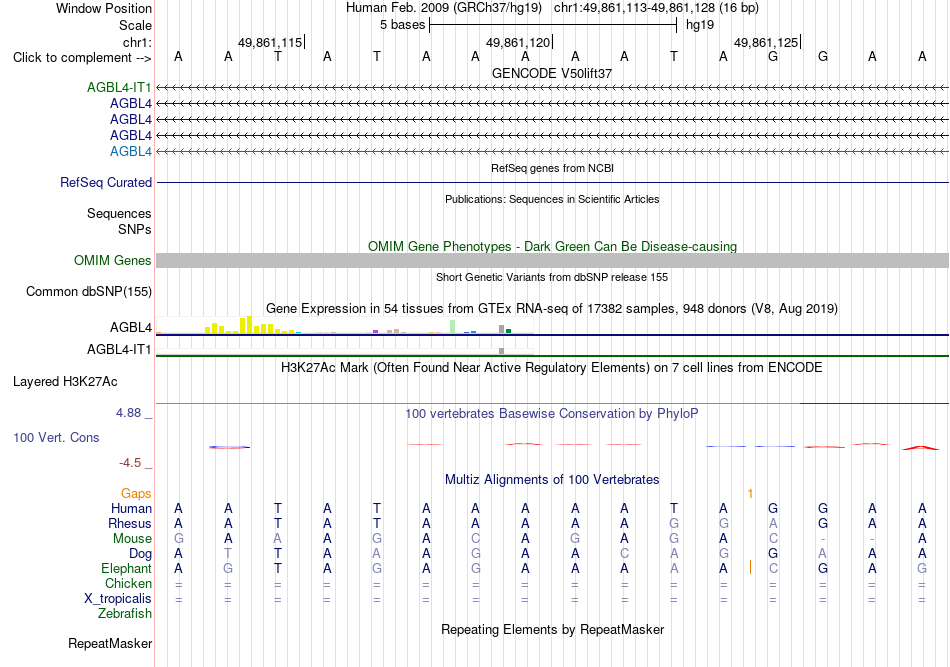Open the H3K27Ac Mark ENCODE track title
The height and width of the screenshot is (667, 950).
(552, 368)
